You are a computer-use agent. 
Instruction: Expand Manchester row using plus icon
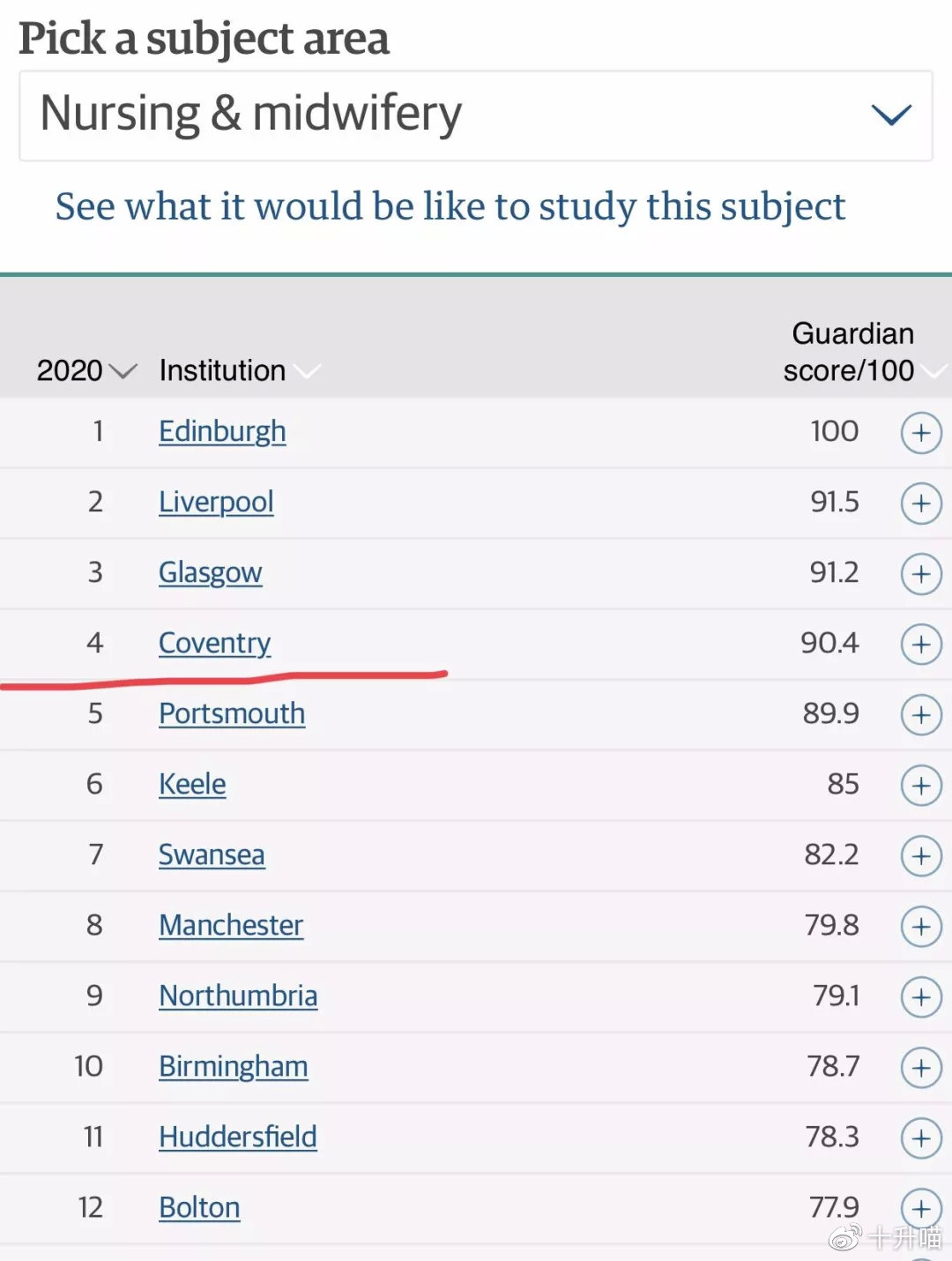921,927
